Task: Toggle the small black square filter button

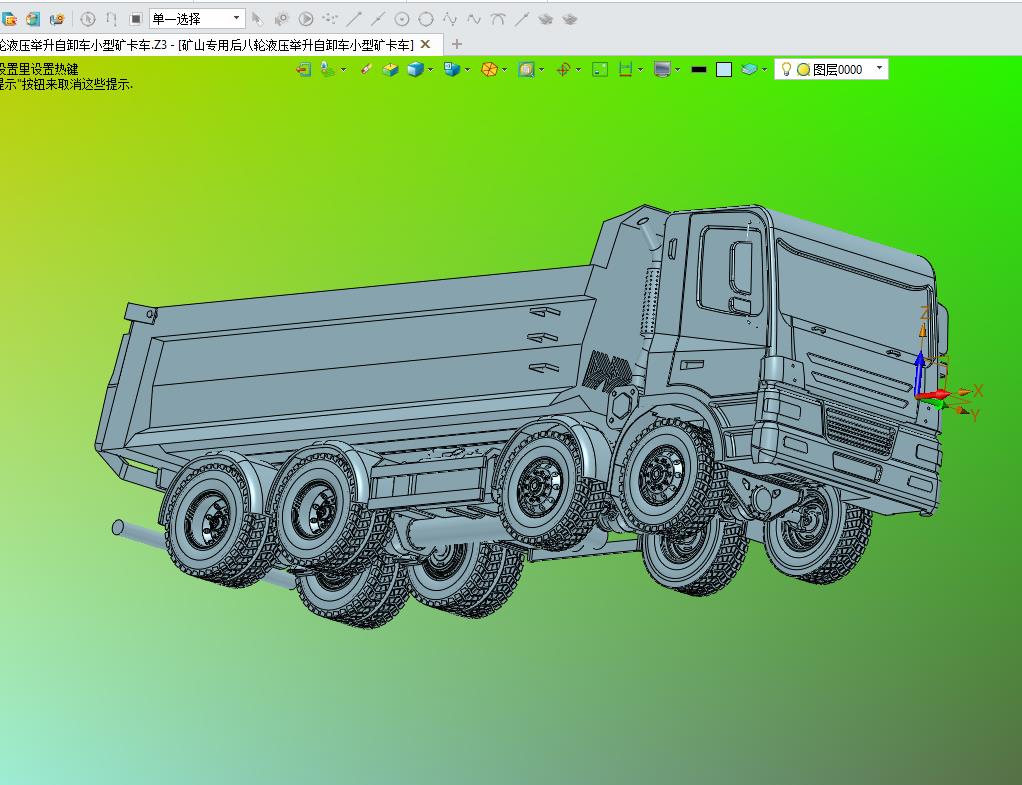Action: pos(136,19)
